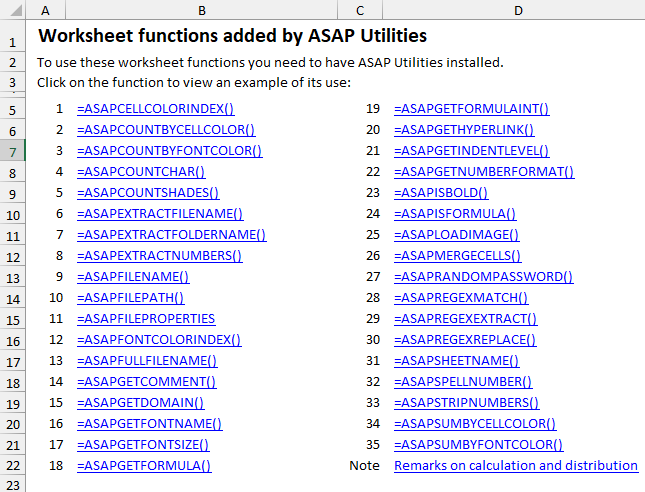Select the cell containing number 35

[x=373, y=444]
